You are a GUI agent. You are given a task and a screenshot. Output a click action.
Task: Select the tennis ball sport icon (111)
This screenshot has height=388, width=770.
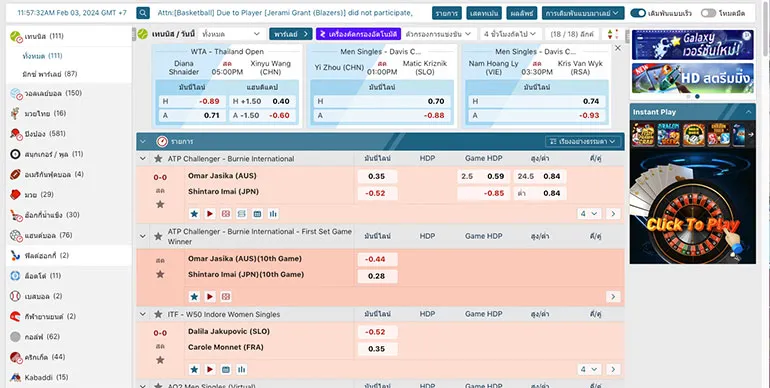pos(16,36)
